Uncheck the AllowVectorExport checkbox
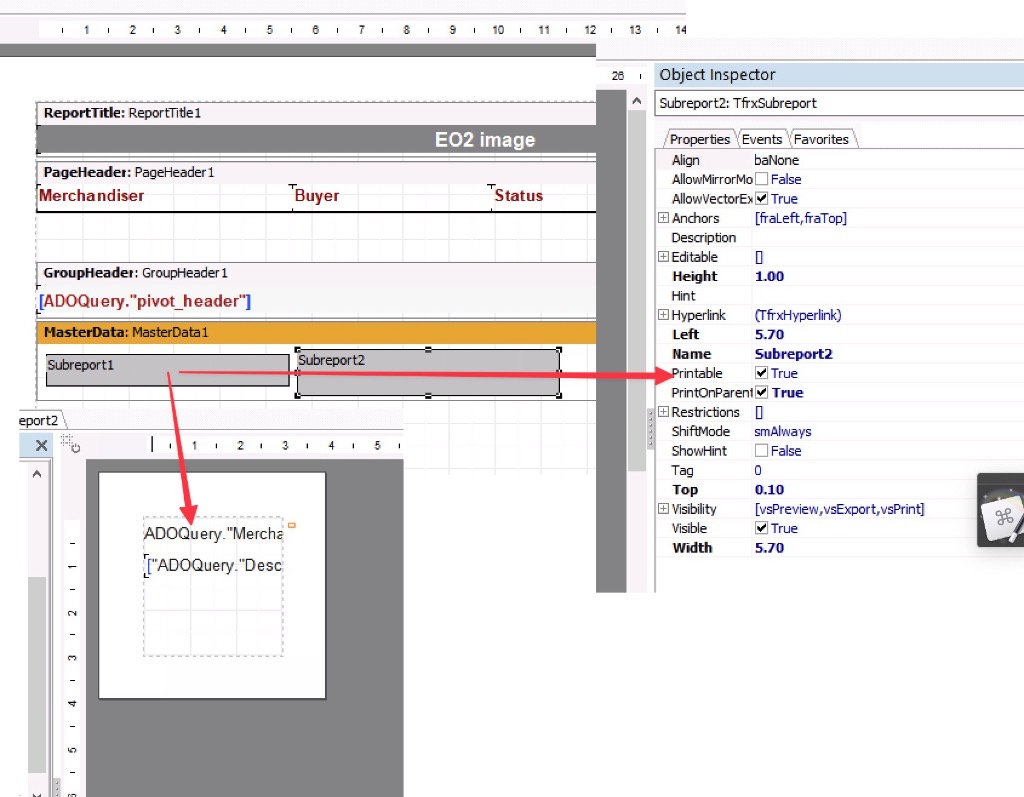This screenshot has height=797, width=1024. click(761, 199)
